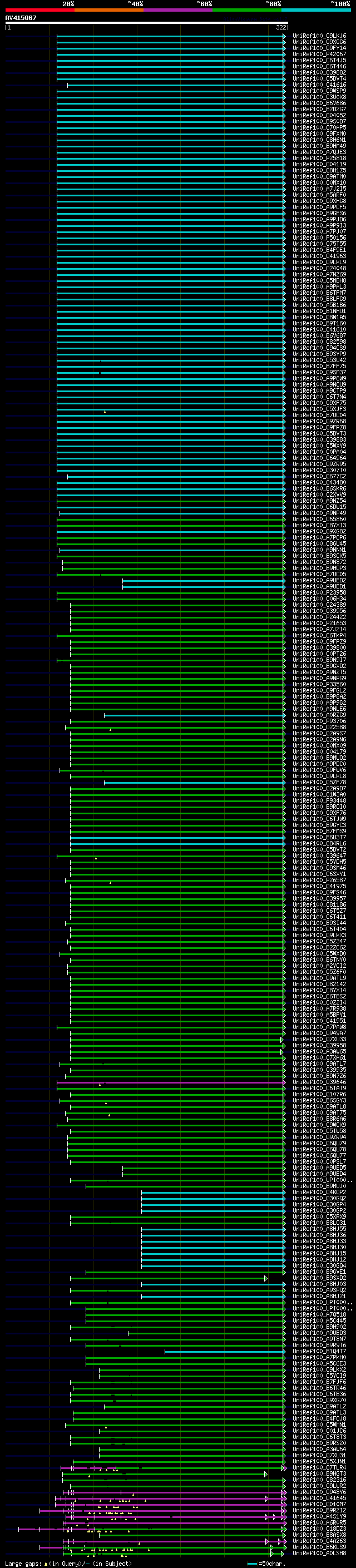Select hit label UniRef100_O04052
Image resolution: width=356 pixels, height=1568 pixels.
coord(319,115)
